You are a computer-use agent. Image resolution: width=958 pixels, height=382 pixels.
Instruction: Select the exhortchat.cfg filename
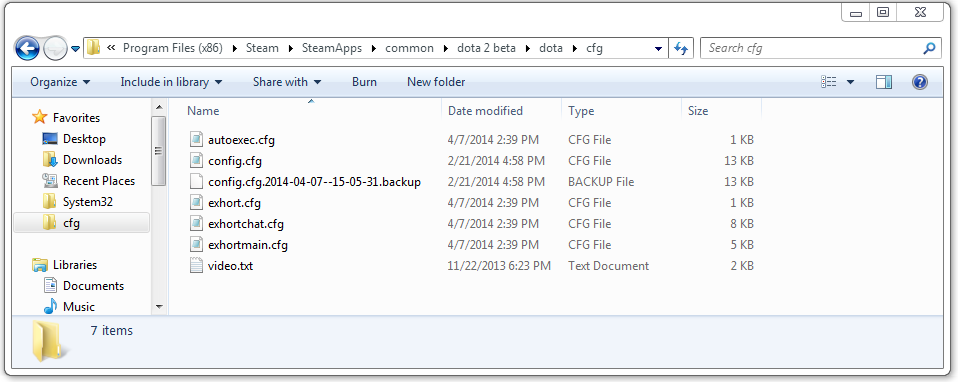[246, 224]
